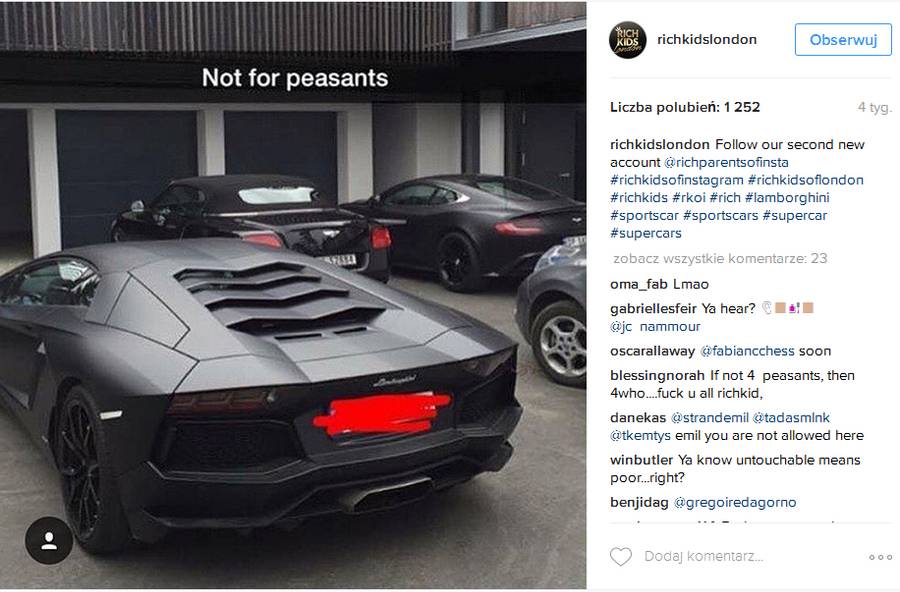Open the @richparentsofinsta mention
The height and width of the screenshot is (592, 900).
pyautogui.click(x=726, y=162)
